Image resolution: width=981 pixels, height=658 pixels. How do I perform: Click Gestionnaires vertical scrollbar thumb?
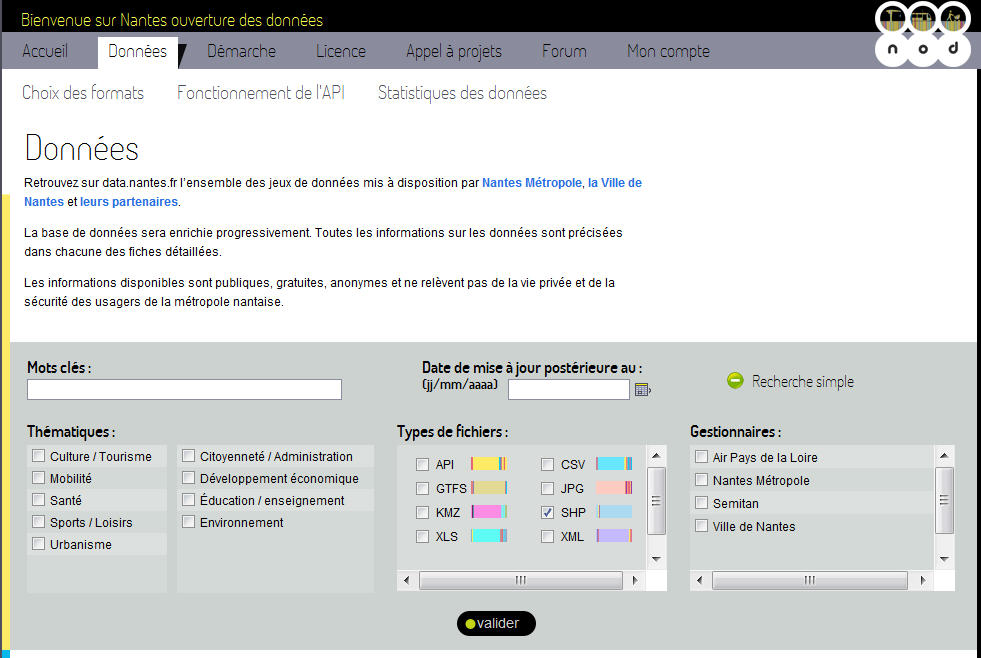click(x=944, y=500)
